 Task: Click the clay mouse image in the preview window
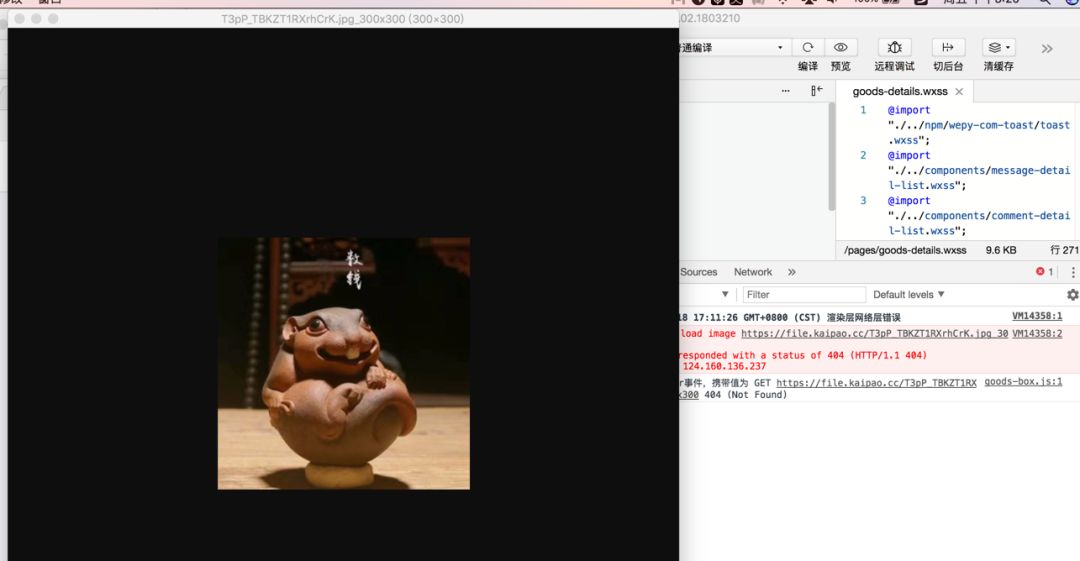[344, 363]
